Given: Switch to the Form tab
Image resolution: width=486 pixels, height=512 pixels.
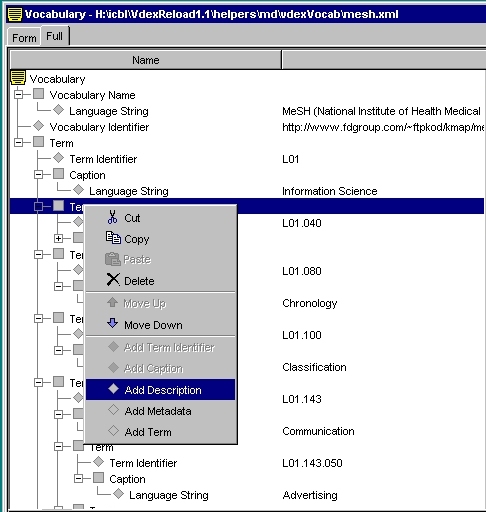Looking at the screenshot, I should pyautogui.click(x=24, y=38).
